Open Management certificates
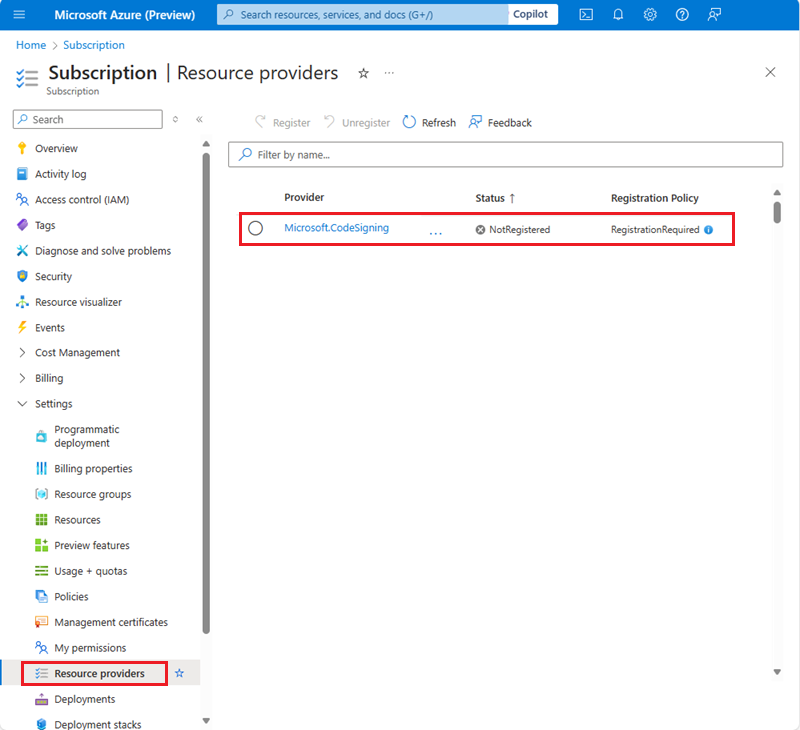 110,622
